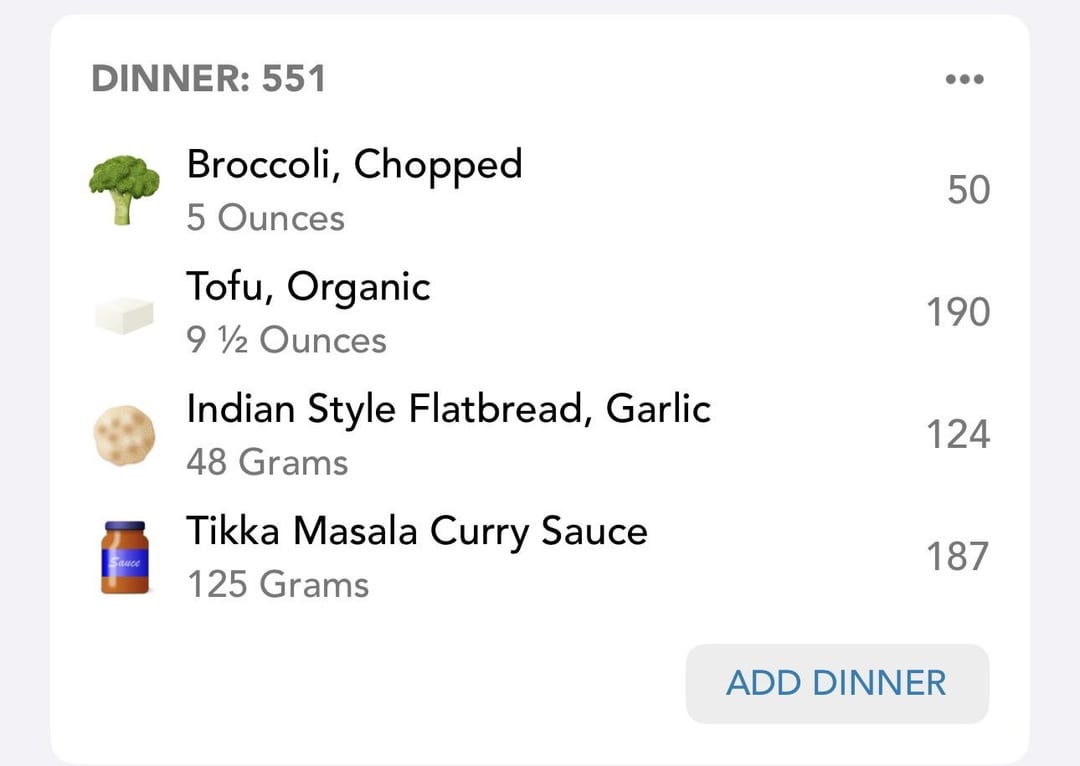Tap the broccoli icon

(124, 189)
